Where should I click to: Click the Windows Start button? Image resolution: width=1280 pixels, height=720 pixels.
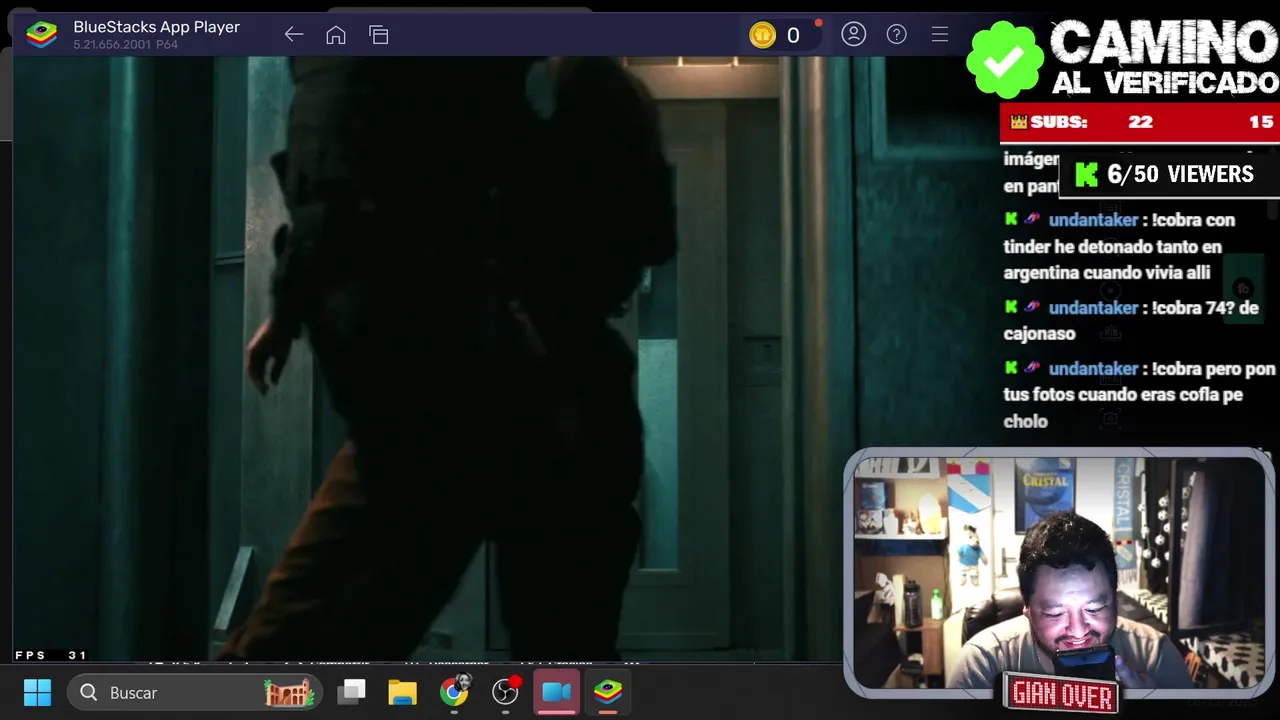point(37,692)
